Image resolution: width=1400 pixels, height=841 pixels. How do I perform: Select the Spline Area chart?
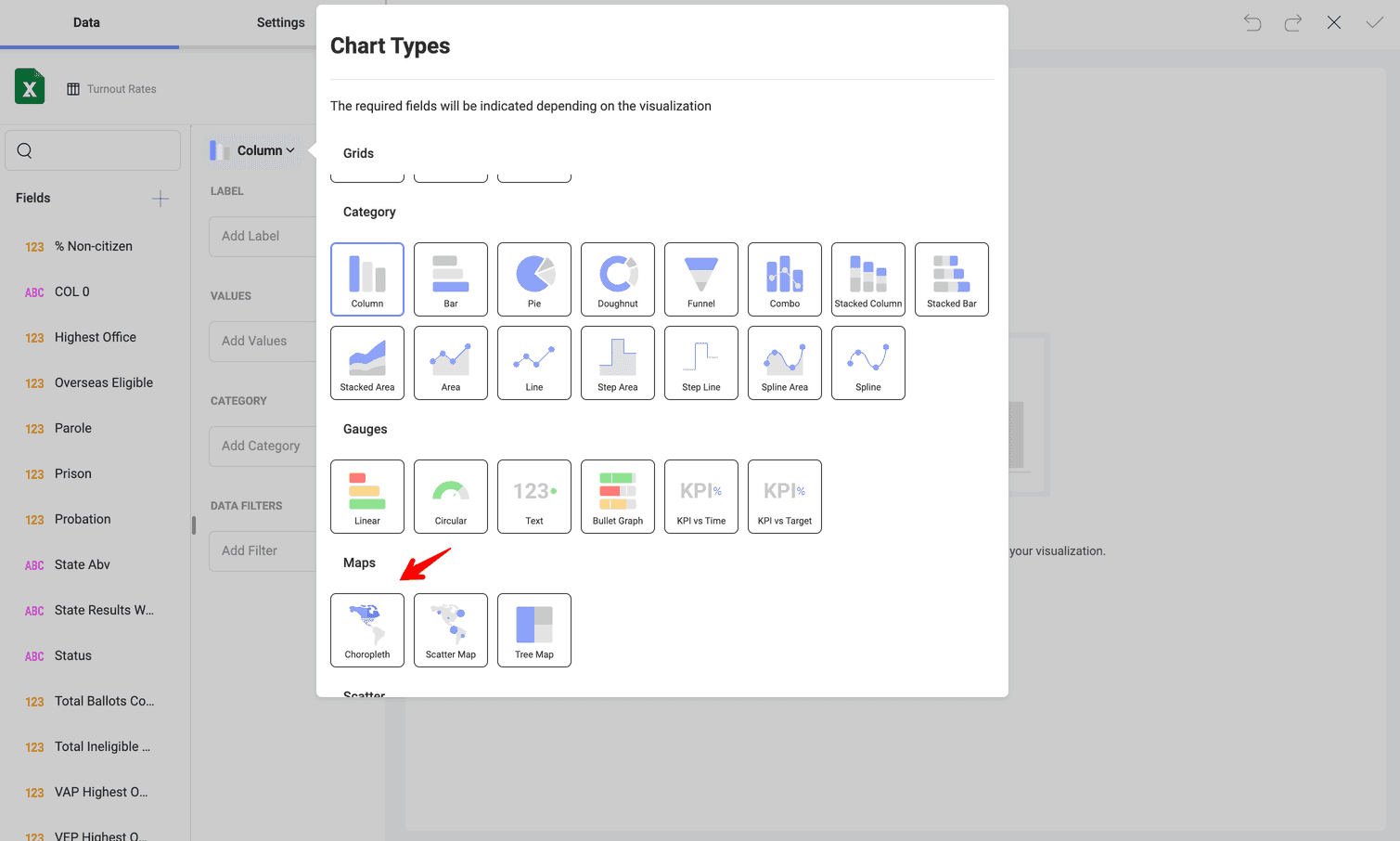(785, 363)
